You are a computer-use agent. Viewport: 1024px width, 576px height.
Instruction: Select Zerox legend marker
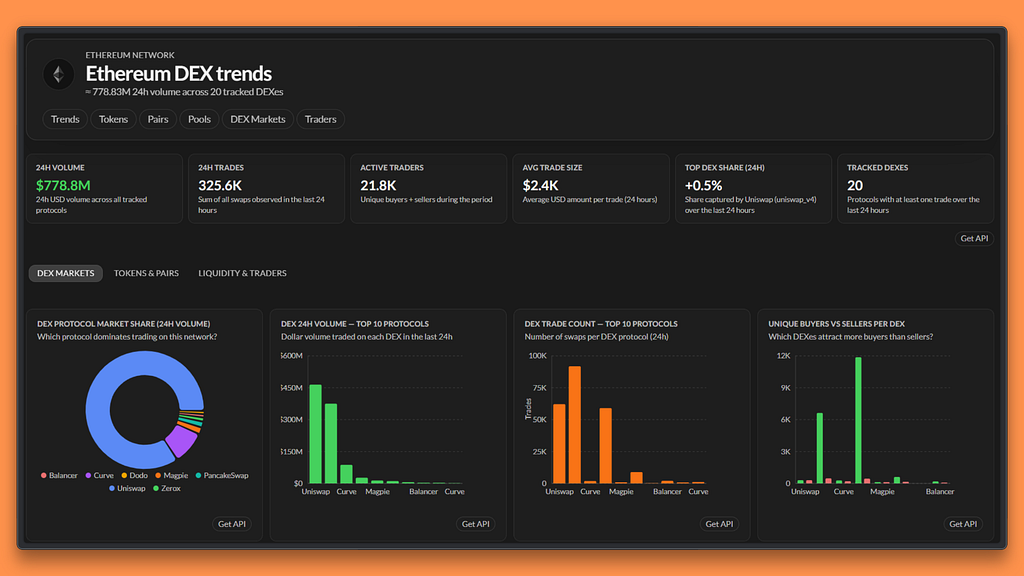(156, 488)
